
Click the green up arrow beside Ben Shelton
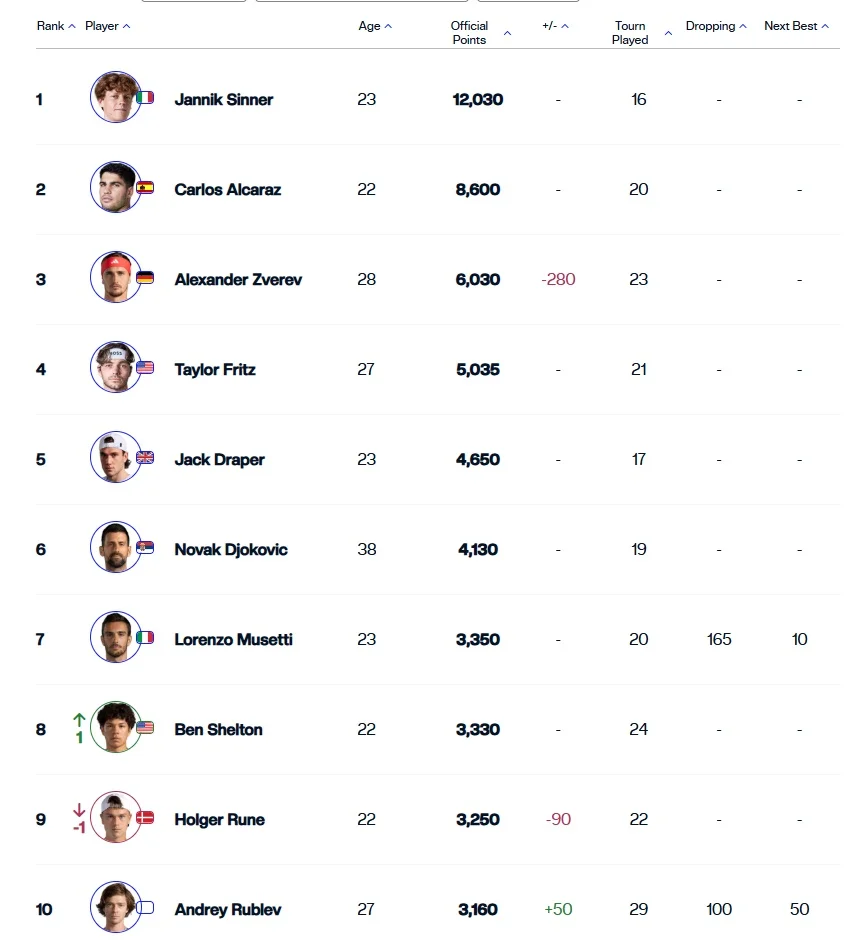pyautogui.click(x=79, y=719)
